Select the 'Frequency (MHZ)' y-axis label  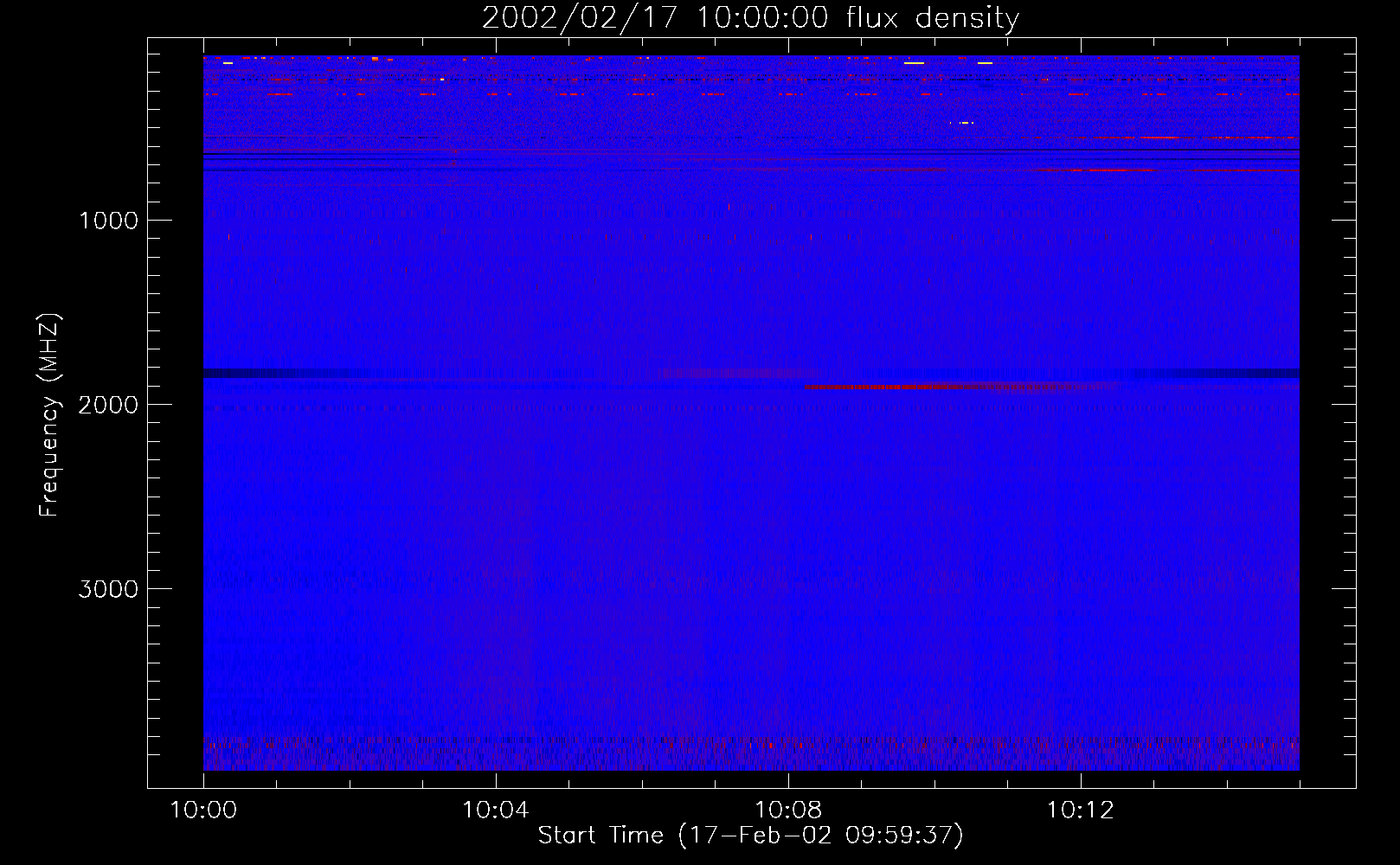click(x=49, y=415)
